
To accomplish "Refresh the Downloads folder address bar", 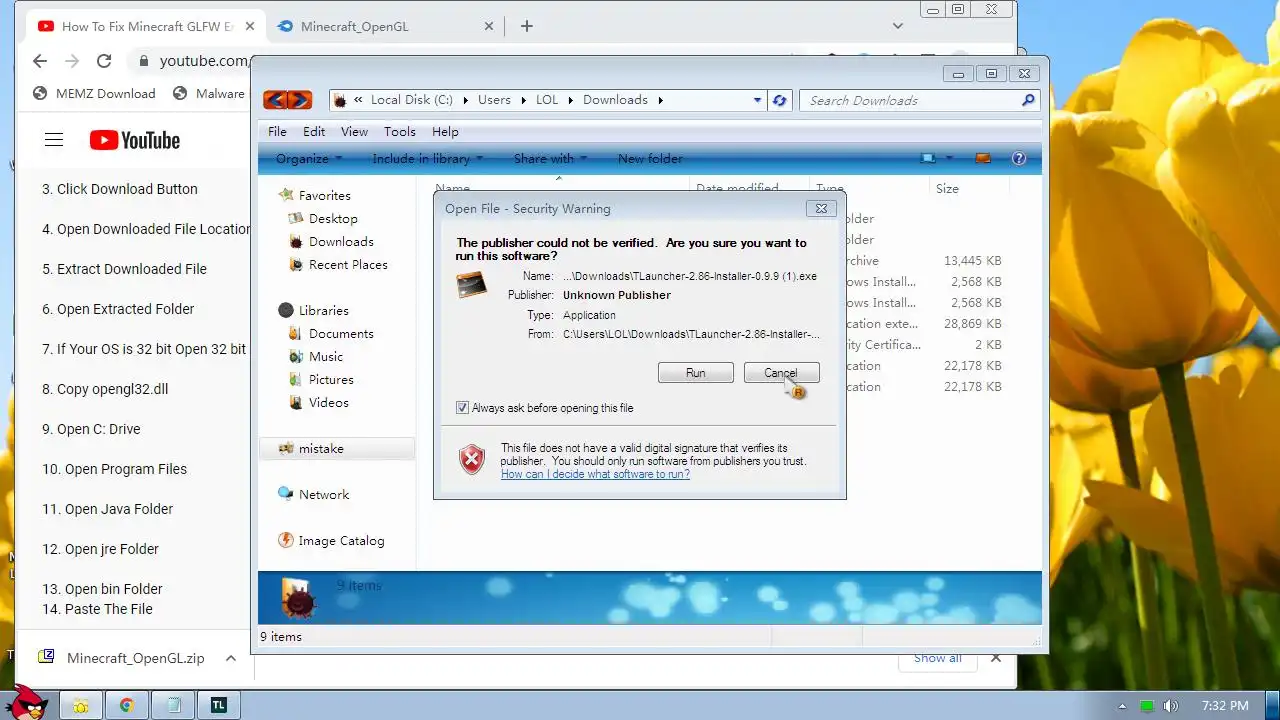I will (780, 100).
